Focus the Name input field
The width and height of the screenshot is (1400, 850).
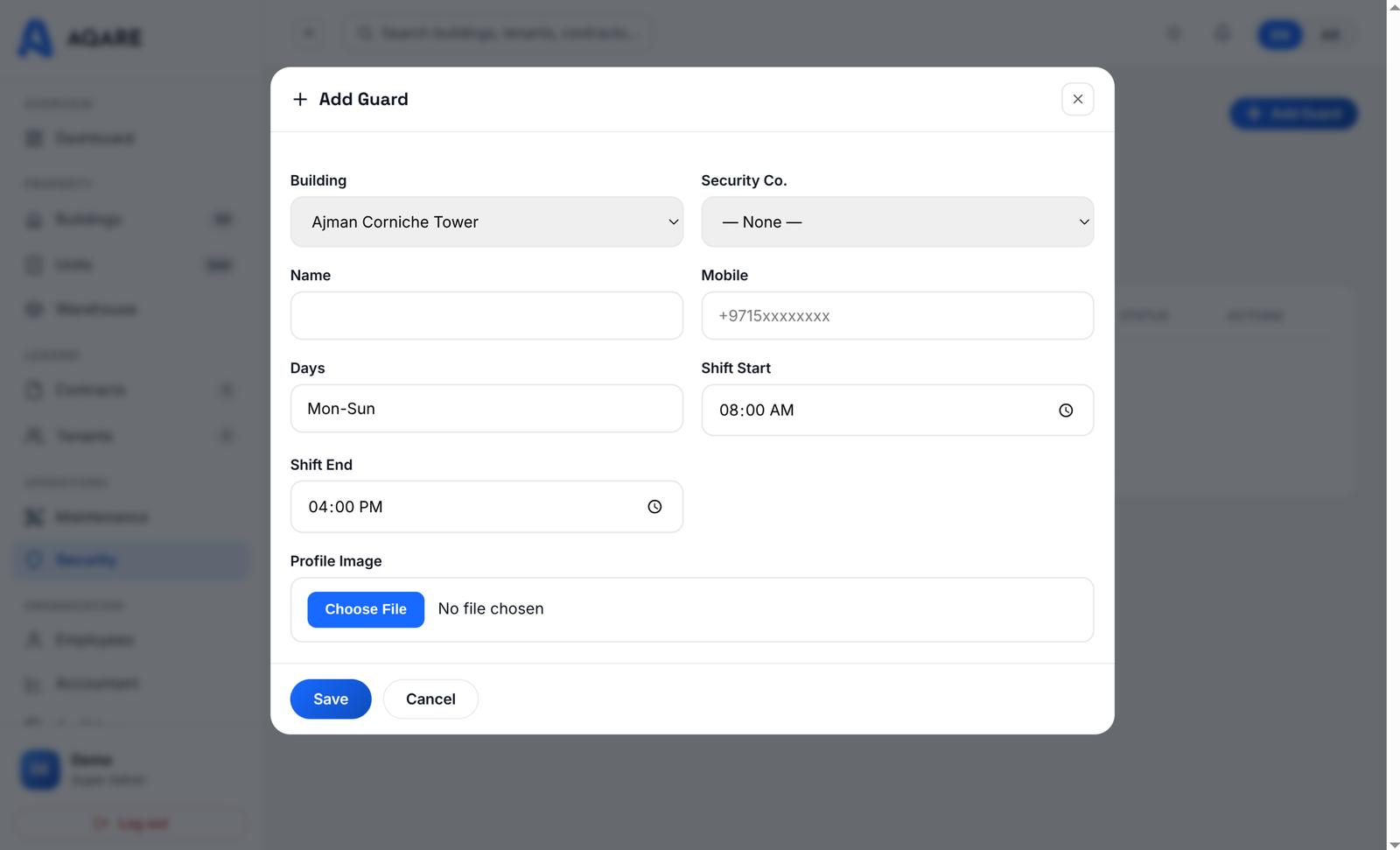486,316
